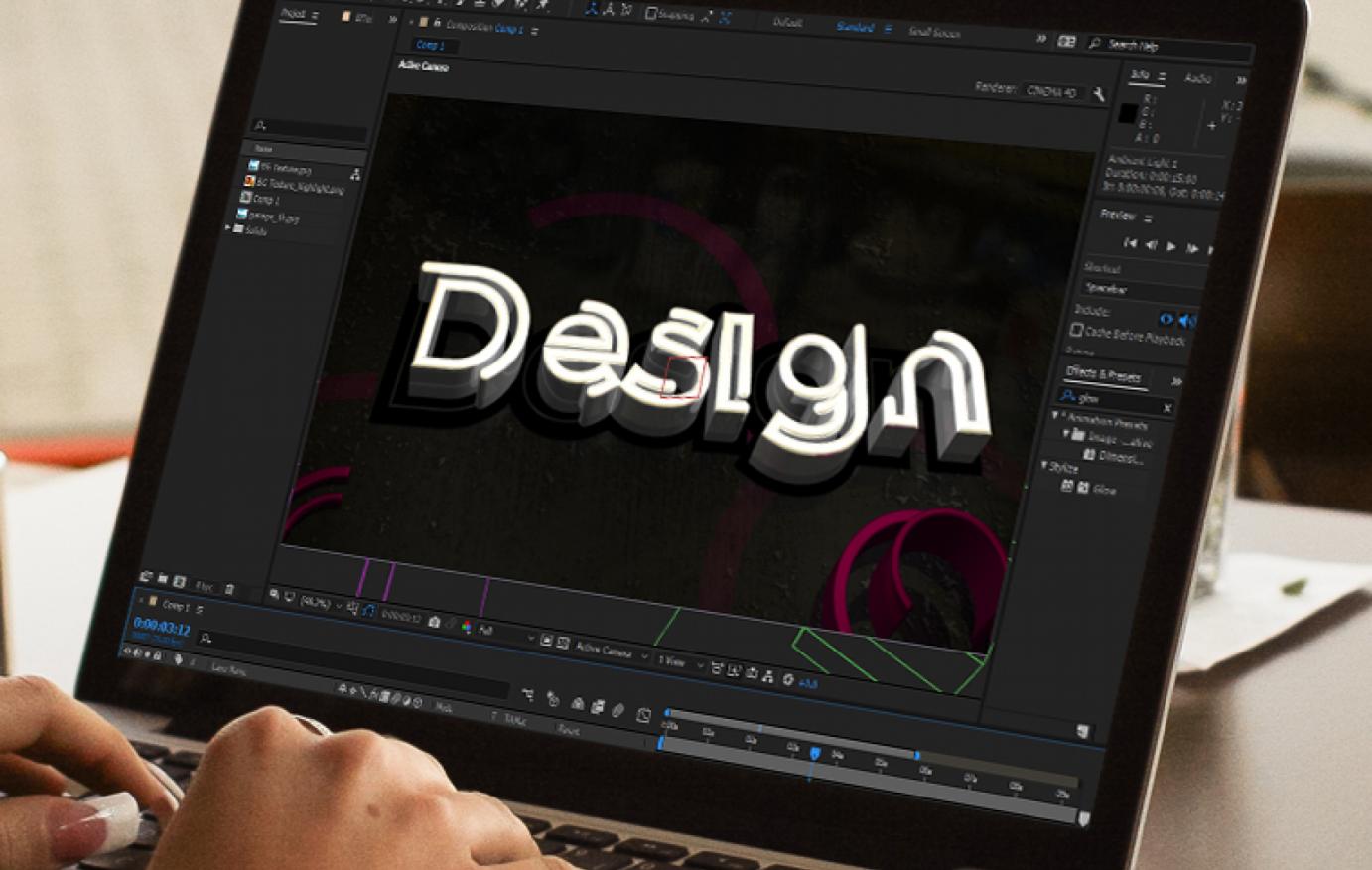Click the Search Help field
This screenshot has width=1372, height=870.
click(1169, 47)
